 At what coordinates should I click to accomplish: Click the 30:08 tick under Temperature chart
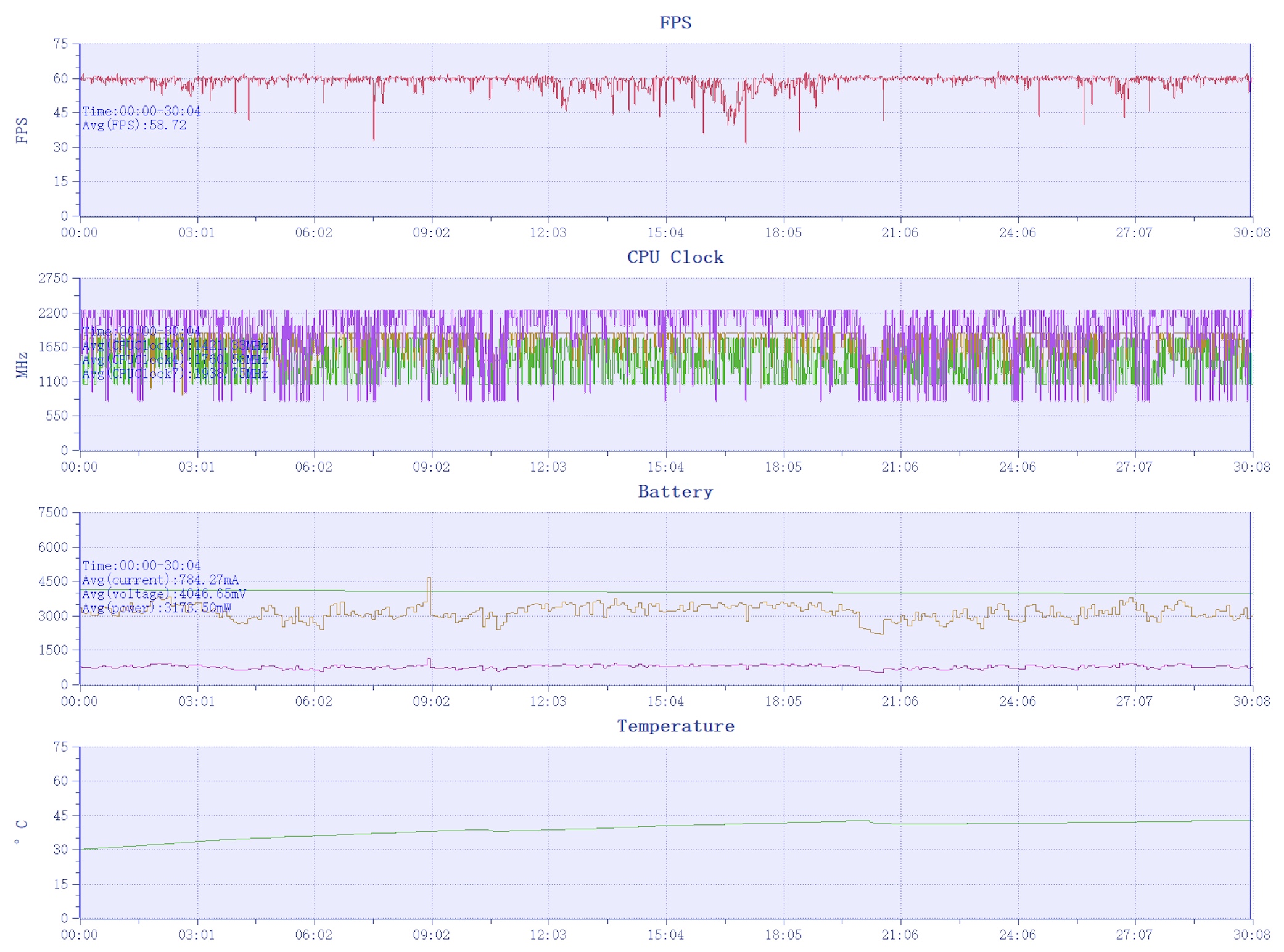coord(1251,935)
